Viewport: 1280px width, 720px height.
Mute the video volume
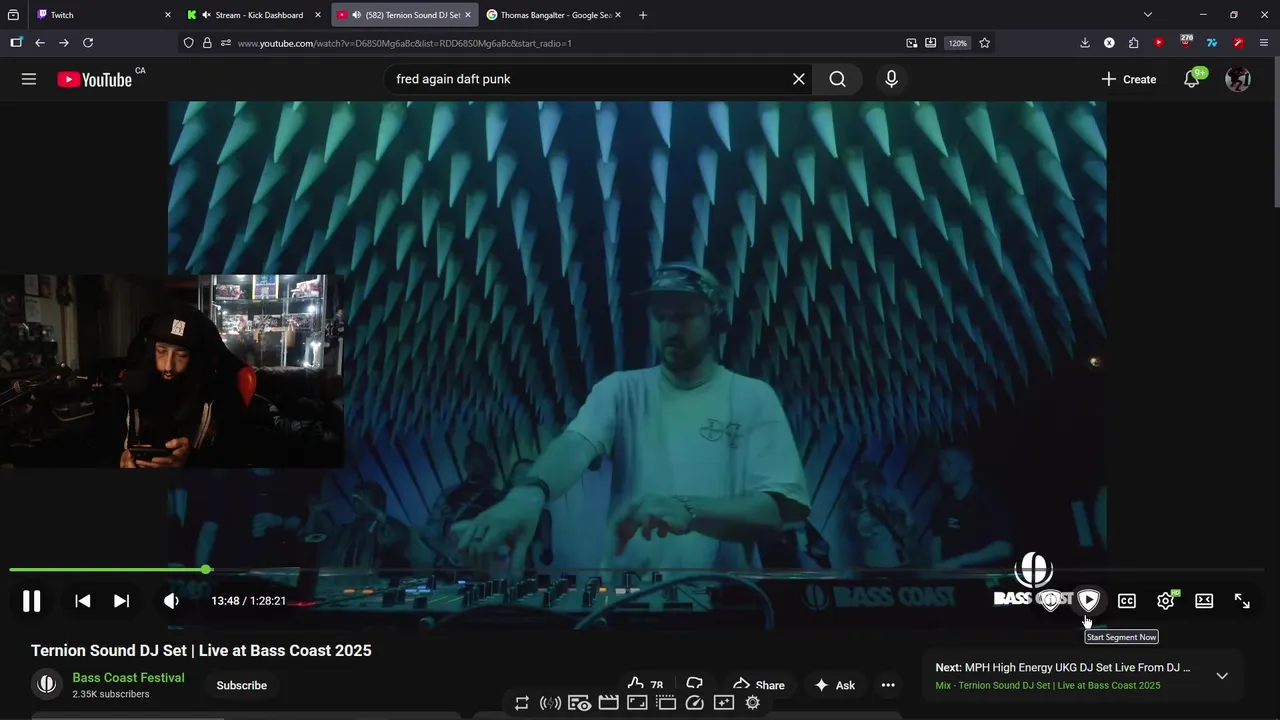[x=171, y=601]
